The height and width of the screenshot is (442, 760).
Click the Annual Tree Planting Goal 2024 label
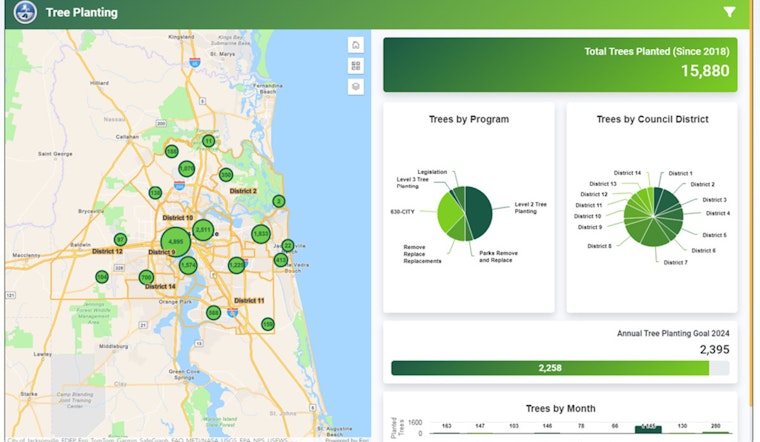coord(673,333)
